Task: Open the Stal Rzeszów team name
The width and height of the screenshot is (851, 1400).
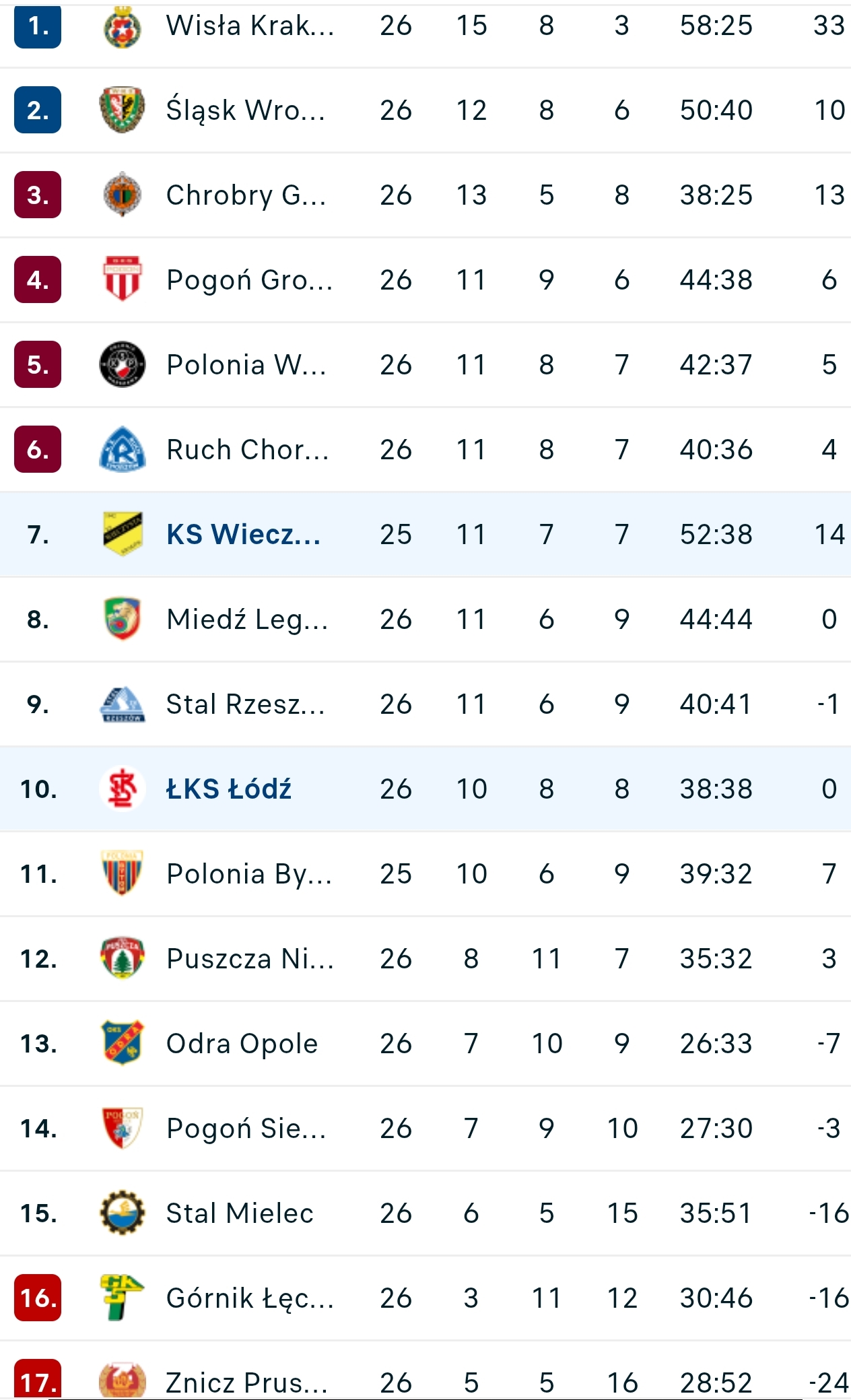Action: coord(246,704)
